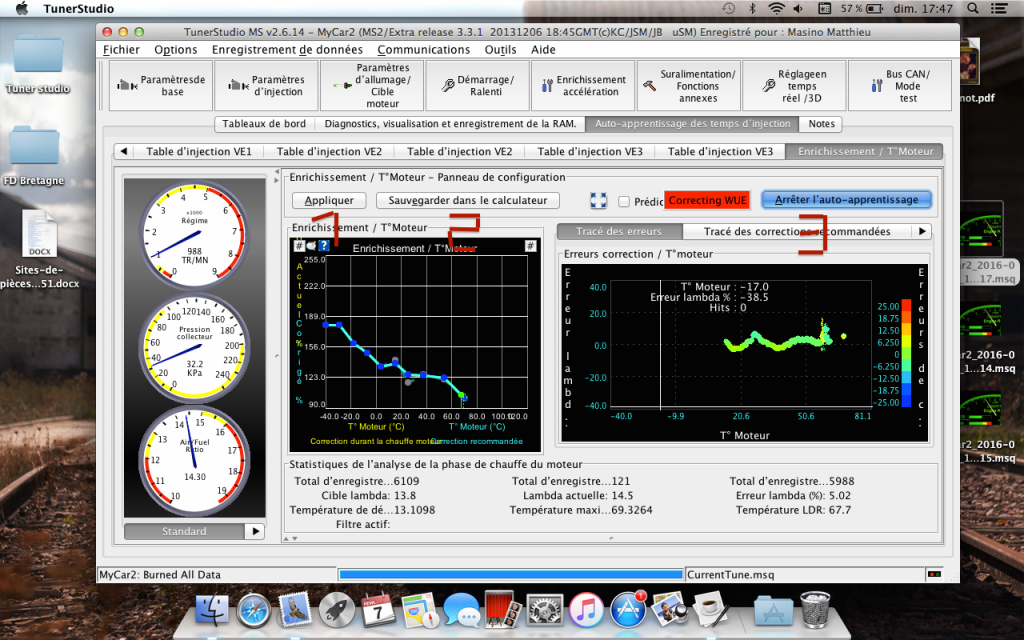Select Tracé des erreurs tab
Image resolution: width=1024 pixels, height=640 pixels.
(619, 231)
